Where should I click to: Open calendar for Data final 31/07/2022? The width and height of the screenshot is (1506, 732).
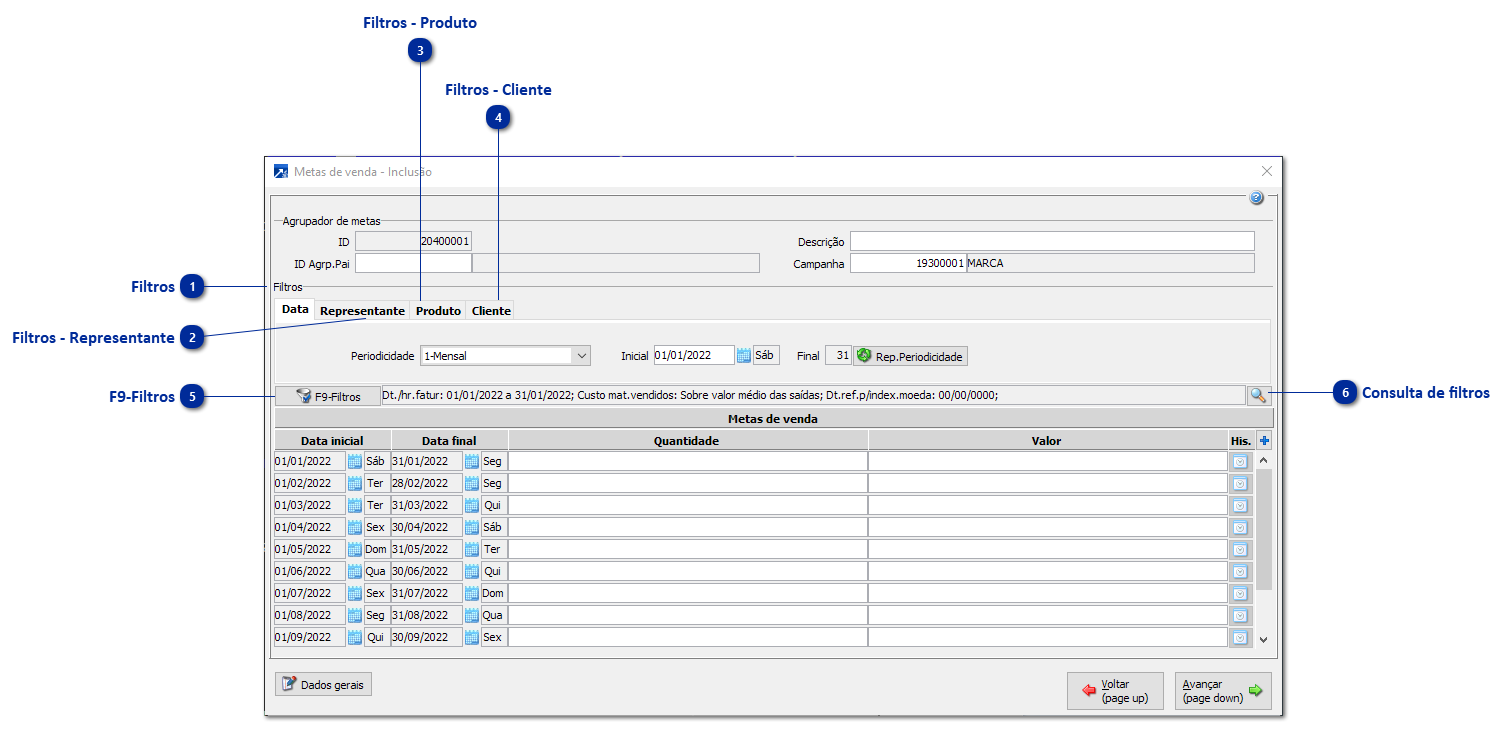(472, 593)
